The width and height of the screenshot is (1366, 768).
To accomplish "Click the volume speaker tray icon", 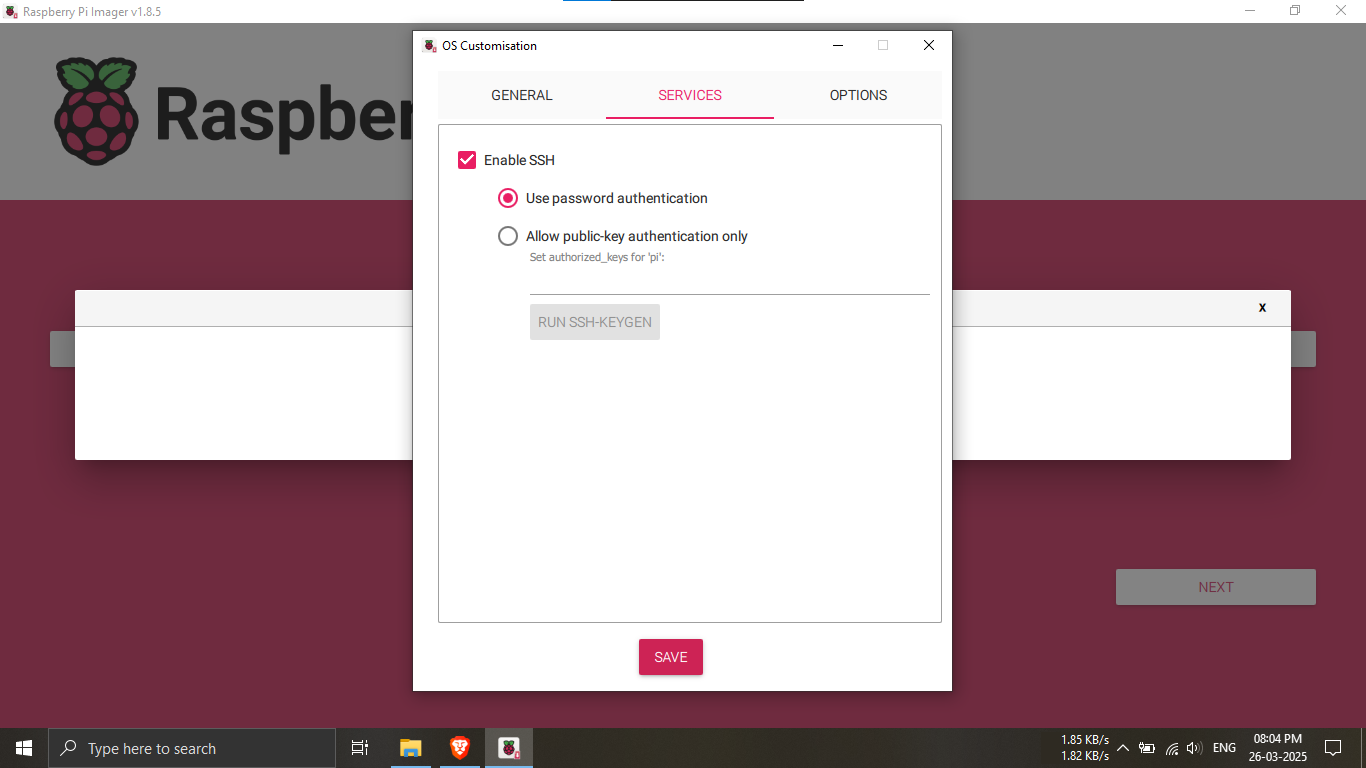I will (x=1194, y=748).
